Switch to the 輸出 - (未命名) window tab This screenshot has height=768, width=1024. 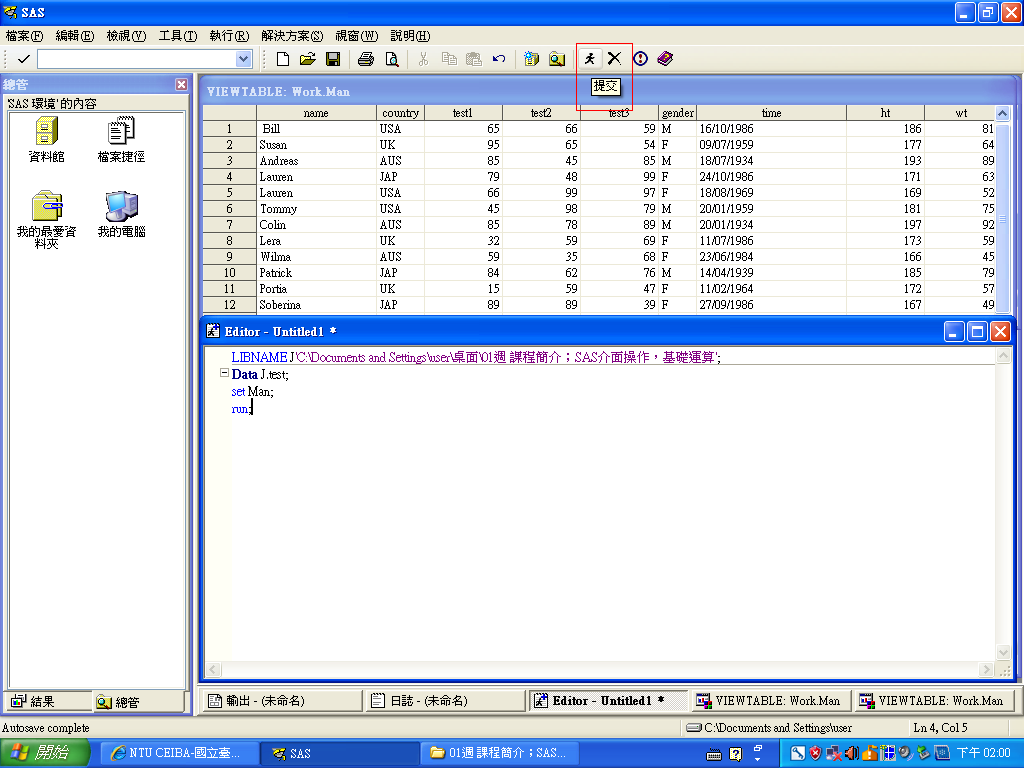[281, 701]
